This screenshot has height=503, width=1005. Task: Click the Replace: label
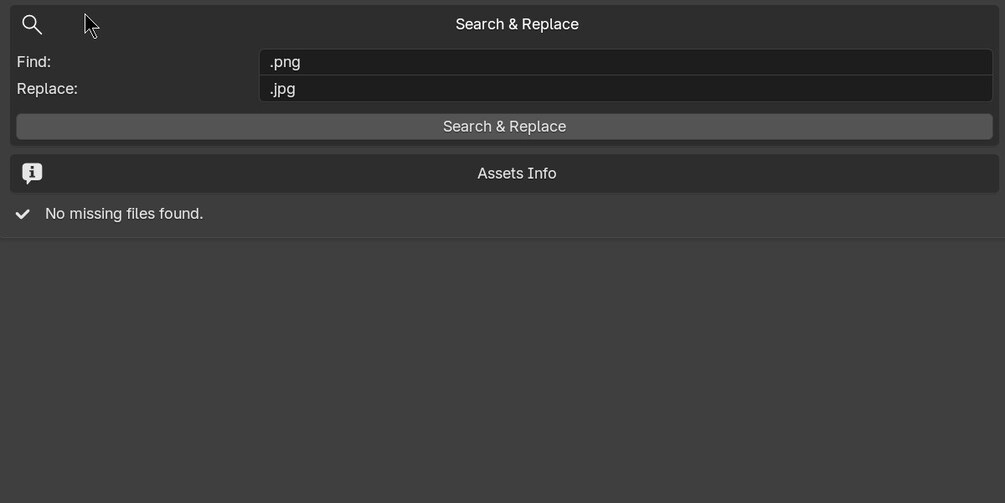[47, 88]
